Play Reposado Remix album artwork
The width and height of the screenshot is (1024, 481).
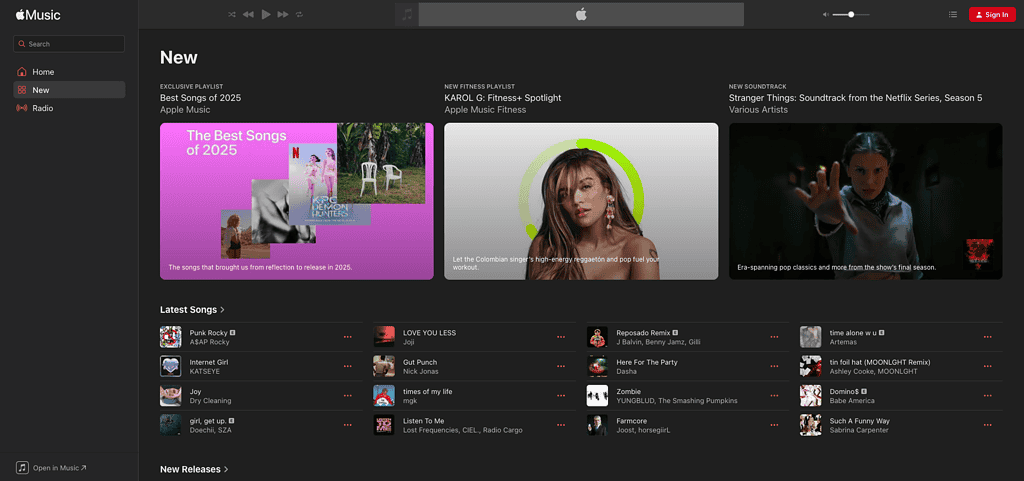(597, 337)
